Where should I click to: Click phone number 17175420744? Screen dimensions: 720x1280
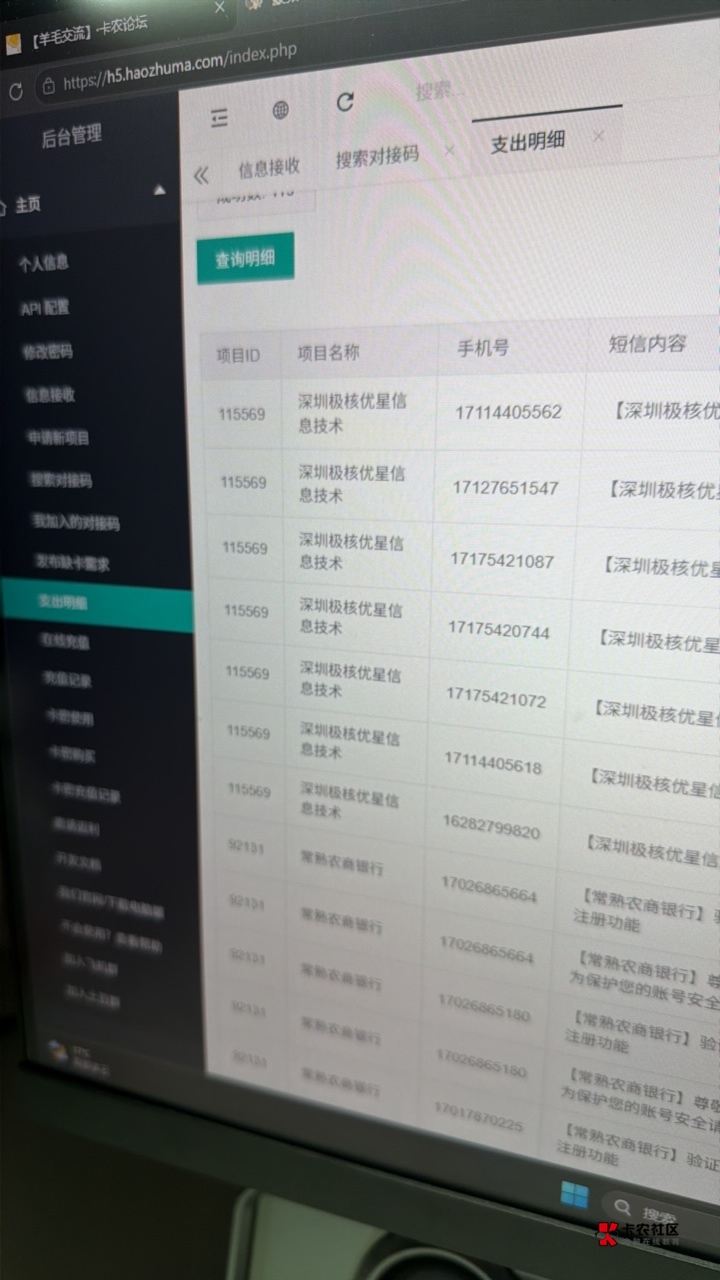(x=498, y=632)
